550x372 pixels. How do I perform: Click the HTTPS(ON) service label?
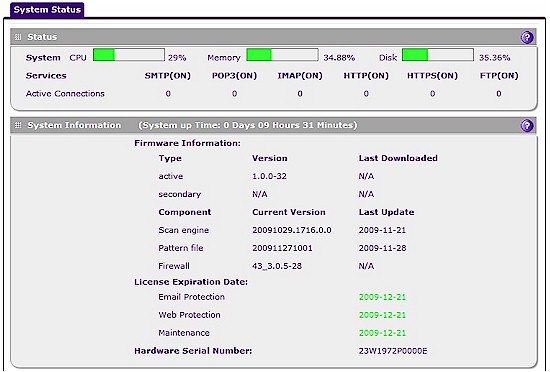click(x=432, y=76)
